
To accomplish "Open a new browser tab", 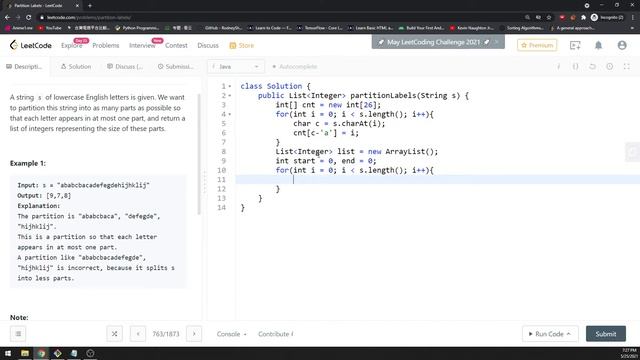I will [90, 6].
